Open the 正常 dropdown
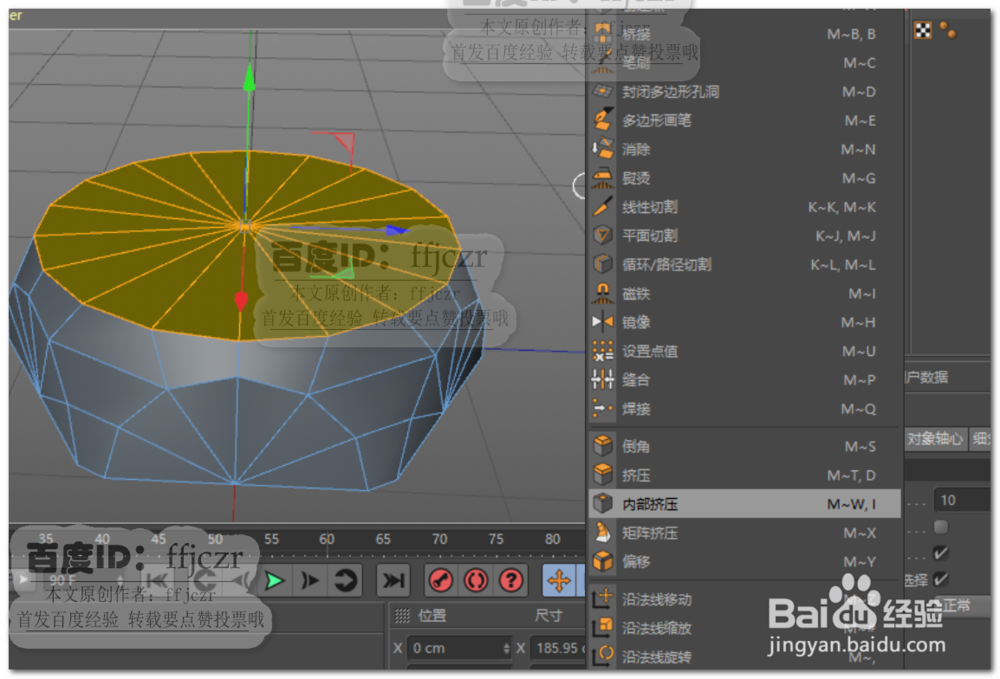Screen dimensions: 1000x679 tap(963, 604)
